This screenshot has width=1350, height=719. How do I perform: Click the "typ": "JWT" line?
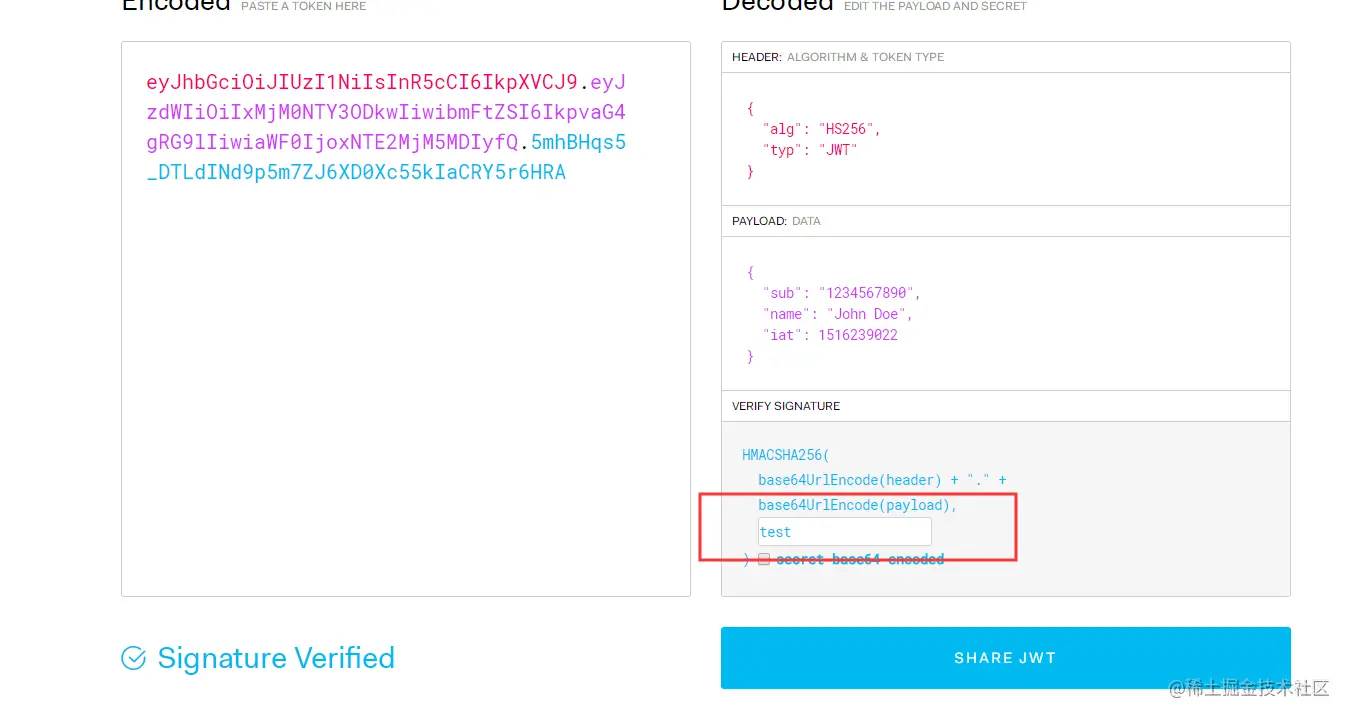811,150
